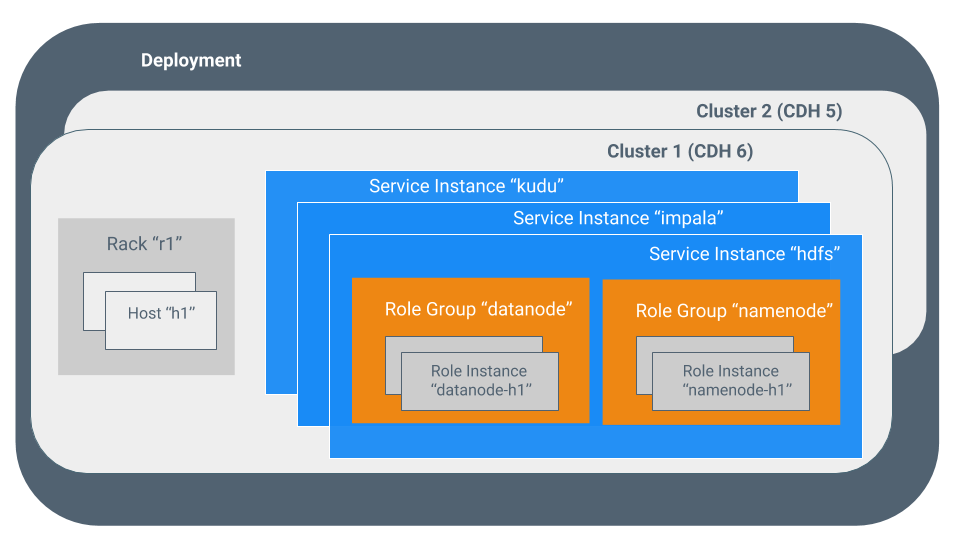Select the Role Group "datanode" label

point(477,309)
